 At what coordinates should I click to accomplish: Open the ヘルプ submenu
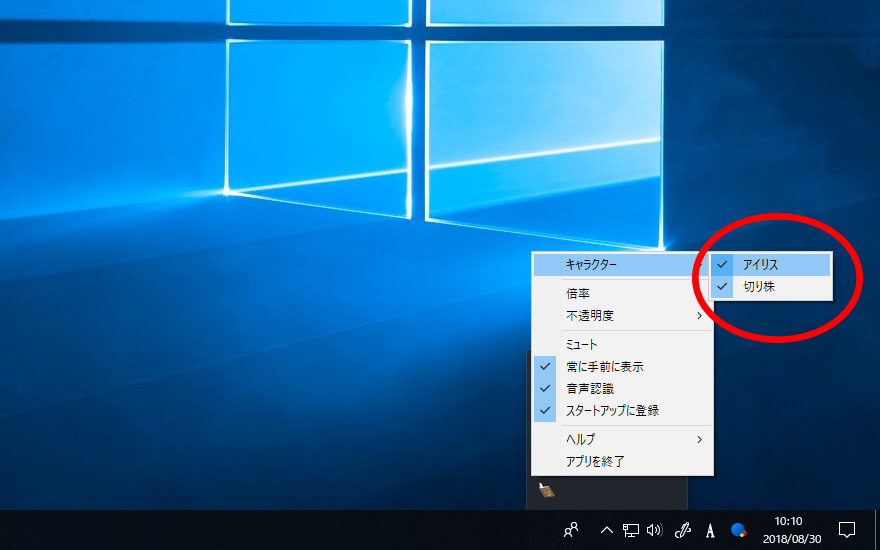coord(622,439)
